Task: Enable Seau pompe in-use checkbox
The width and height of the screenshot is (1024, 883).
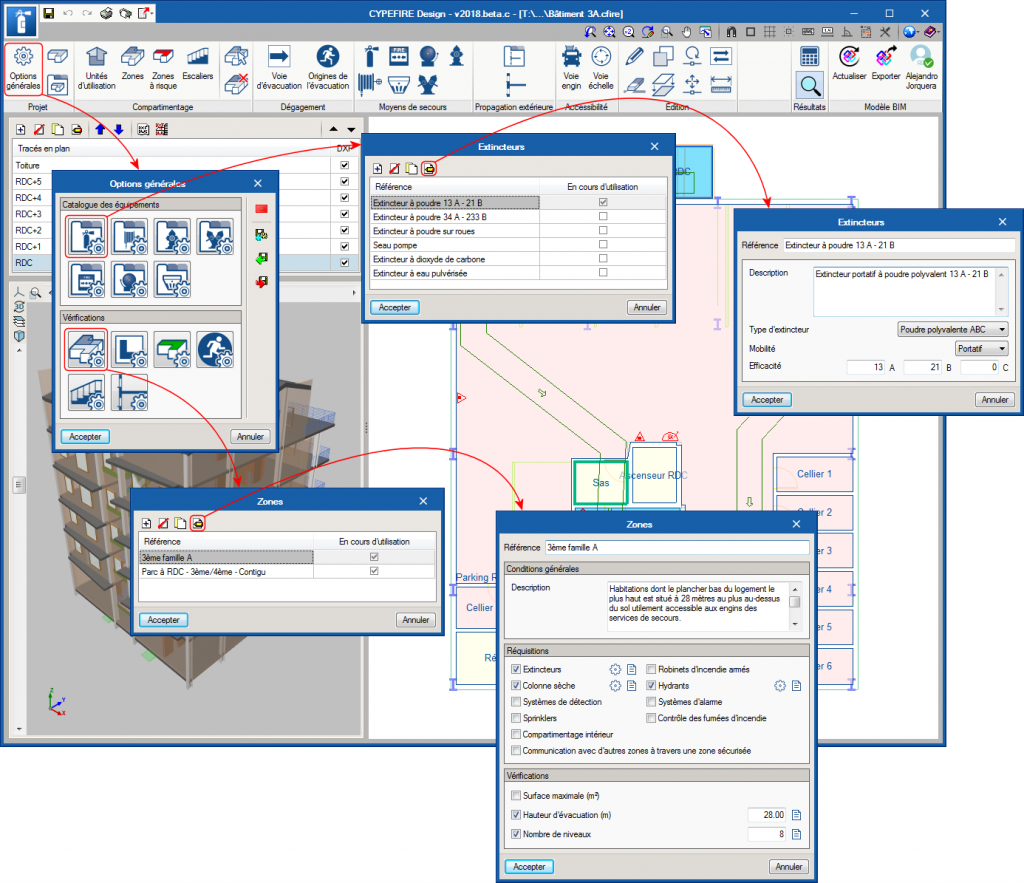Action: [603, 244]
